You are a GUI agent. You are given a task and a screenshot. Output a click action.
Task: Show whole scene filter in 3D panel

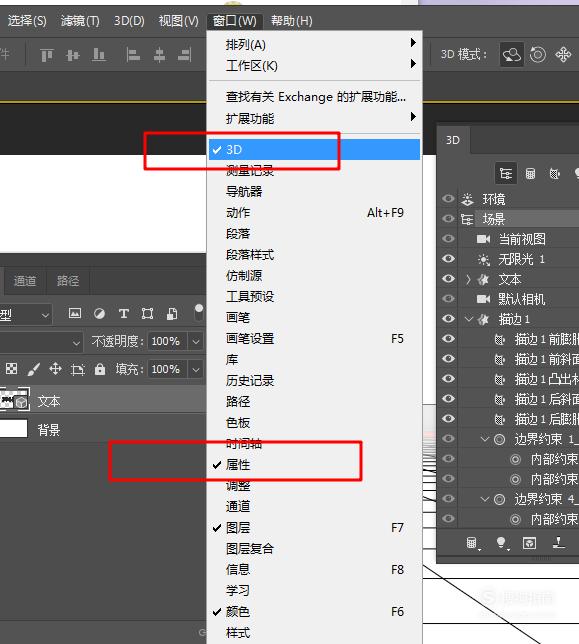click(x=506, y=174)
